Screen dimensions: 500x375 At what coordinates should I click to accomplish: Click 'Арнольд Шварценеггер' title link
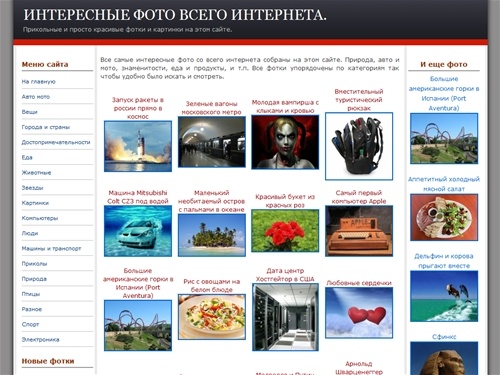click(359, 368)
